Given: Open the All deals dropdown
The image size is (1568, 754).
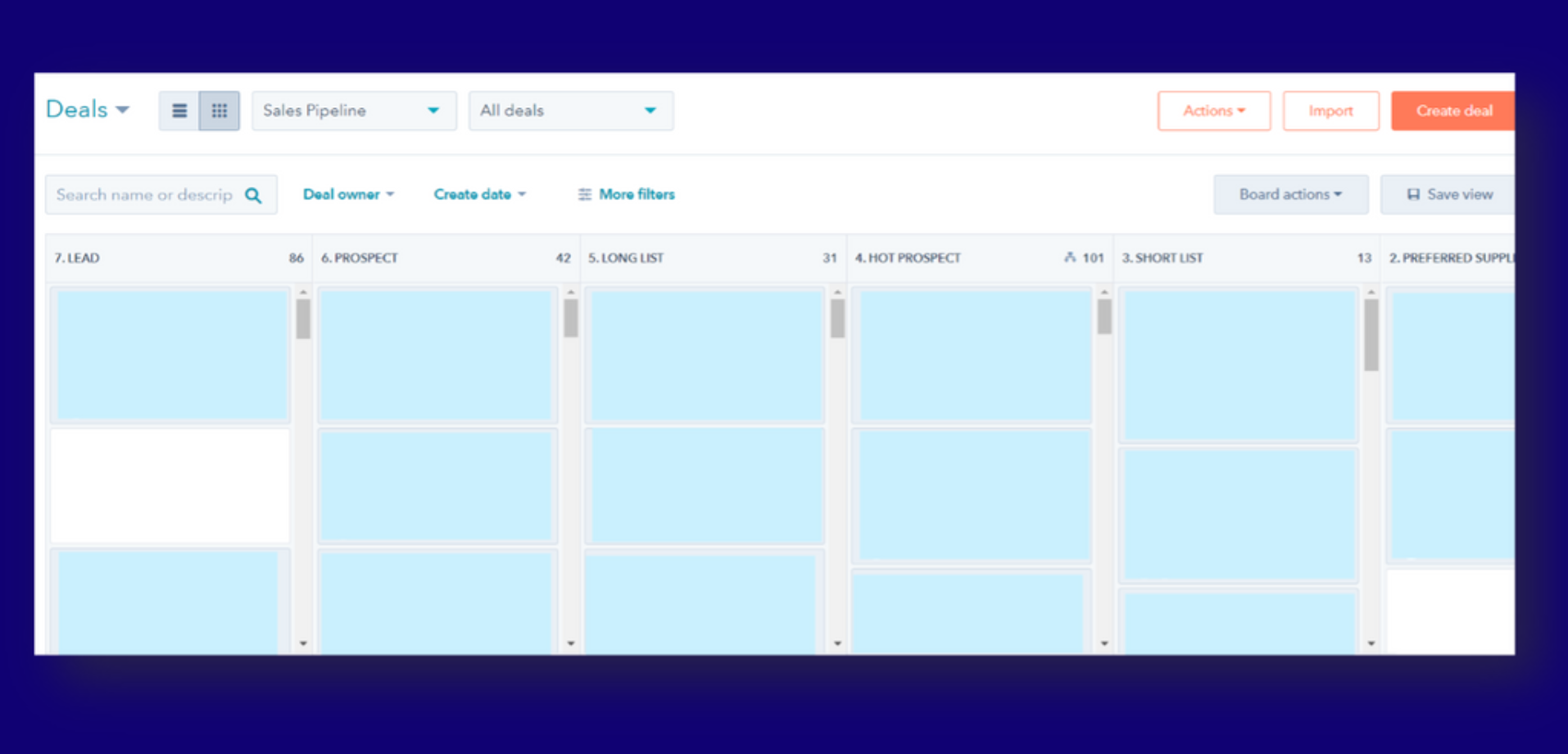Looking at the screenshot, I should [571, 111].
